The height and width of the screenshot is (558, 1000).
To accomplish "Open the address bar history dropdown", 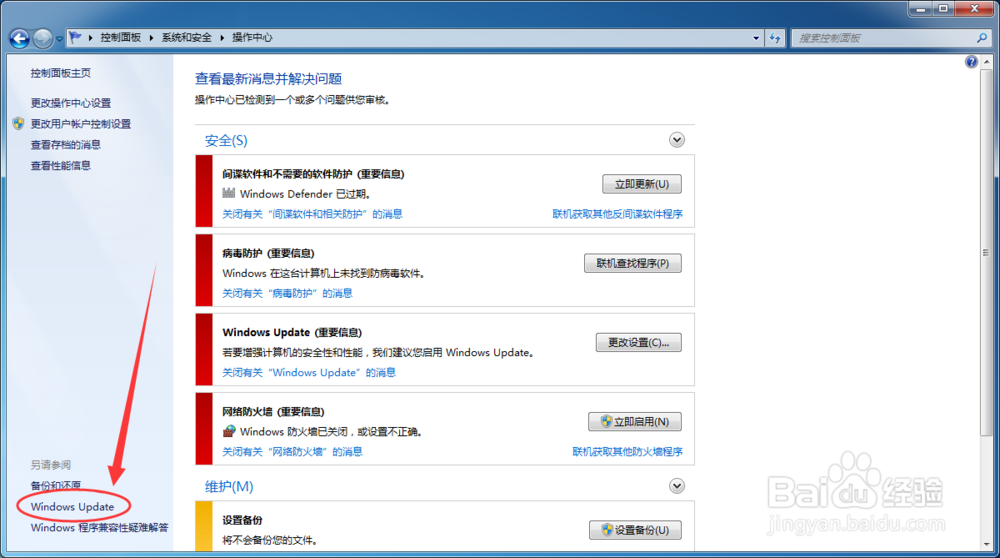I will coord(756,38).
